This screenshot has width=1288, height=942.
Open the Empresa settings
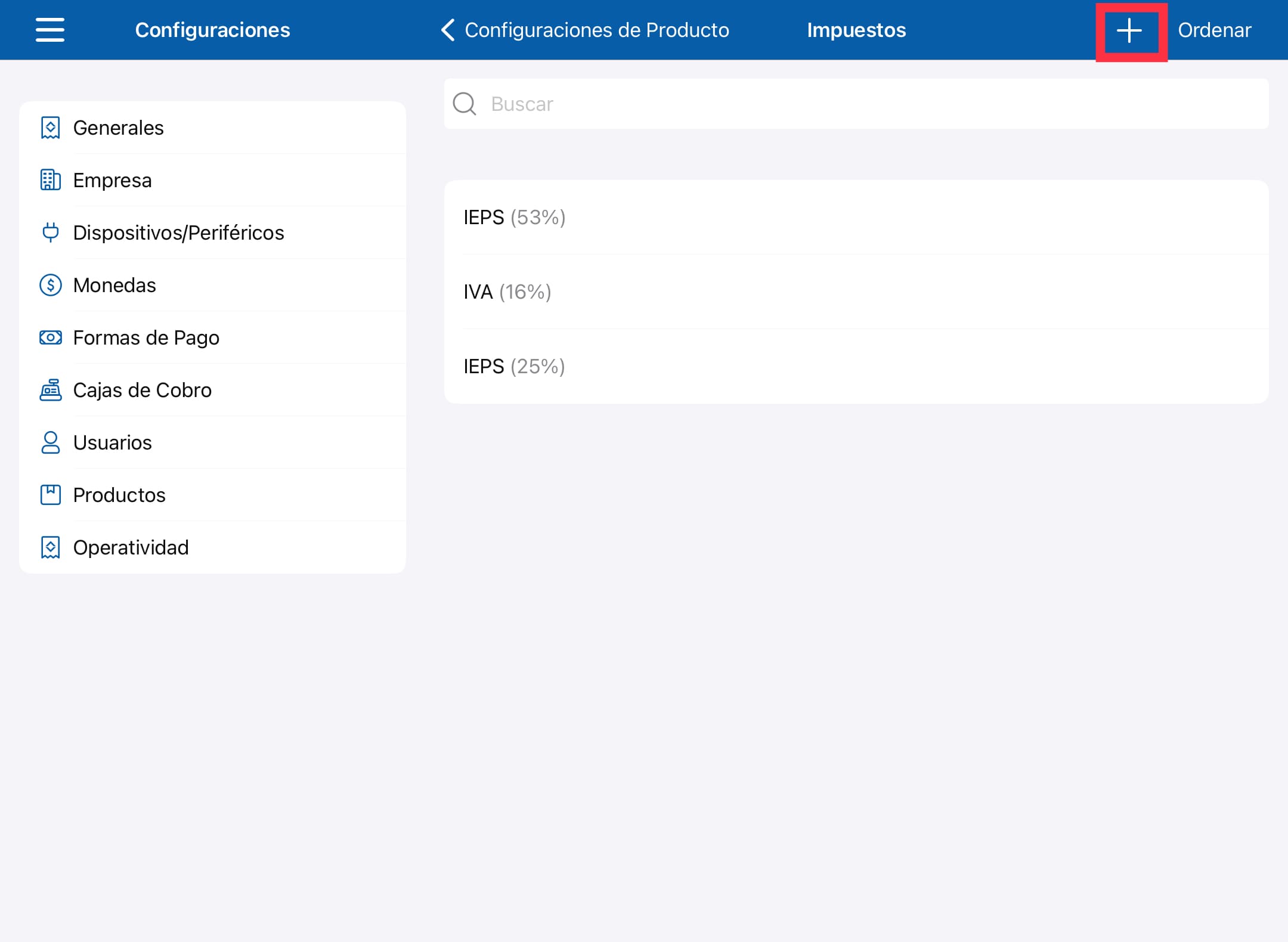click(x=213, y=180)
